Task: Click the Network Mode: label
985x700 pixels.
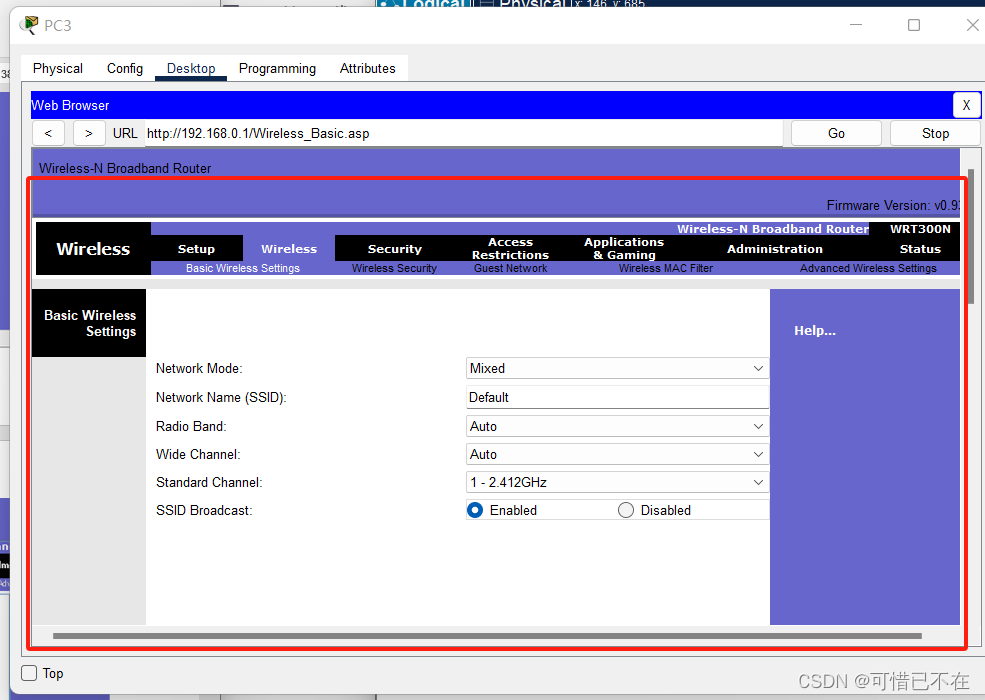Action: coord(199,368)
